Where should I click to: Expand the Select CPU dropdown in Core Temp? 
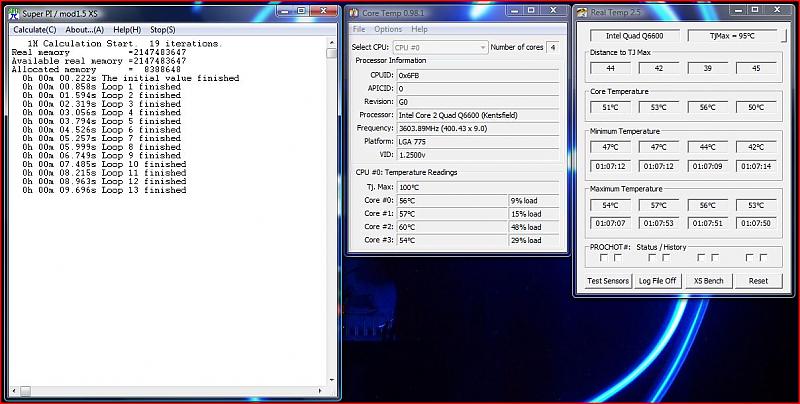(x=440, y=47)
